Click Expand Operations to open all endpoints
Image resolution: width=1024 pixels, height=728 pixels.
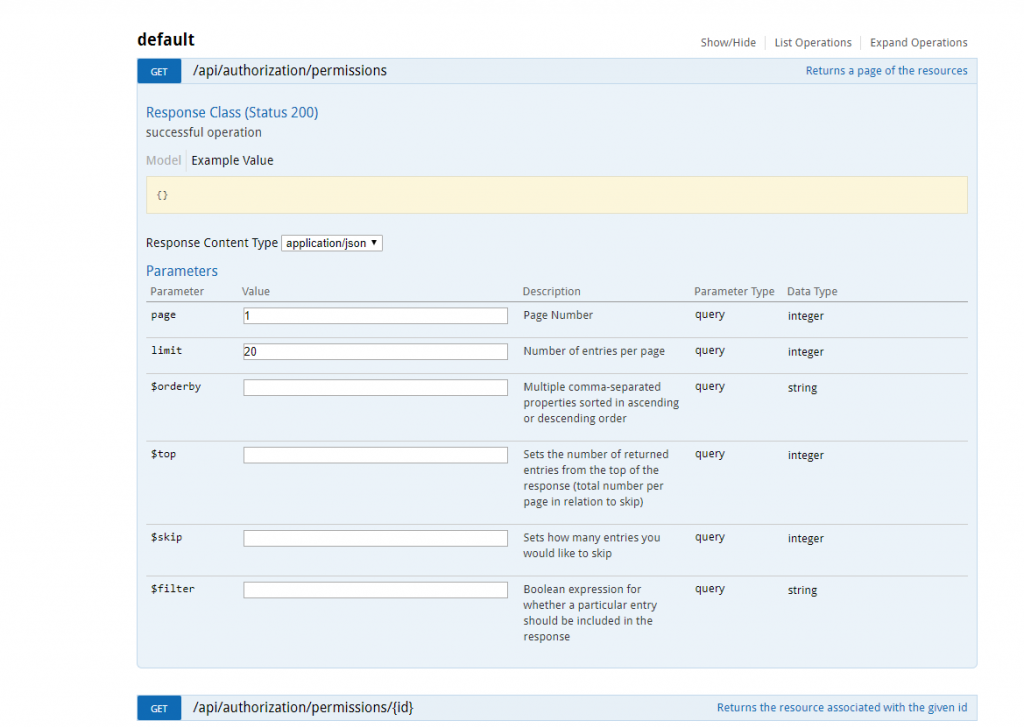[918, 42]
